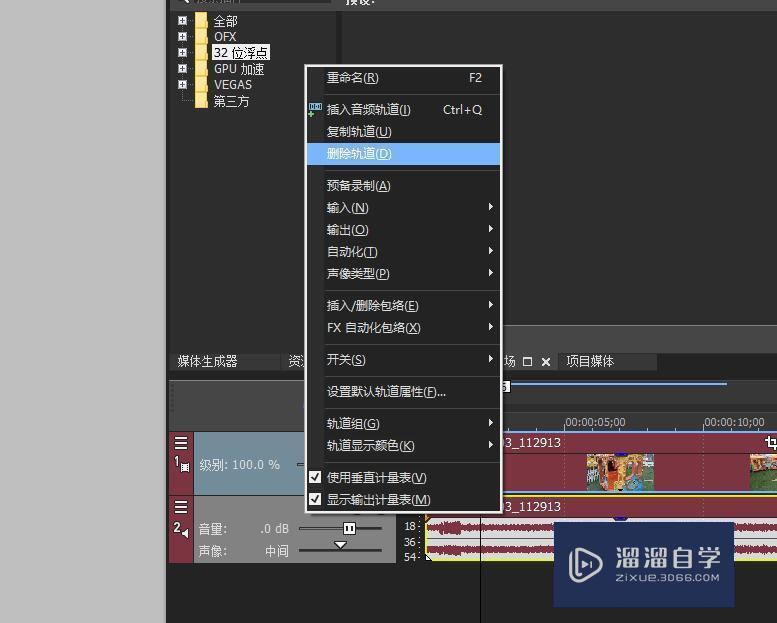Choose 复制轨道(U) from context menu
Image resolution: width=777 pixels, height=623 pixels.
click(x=403, y=132)
